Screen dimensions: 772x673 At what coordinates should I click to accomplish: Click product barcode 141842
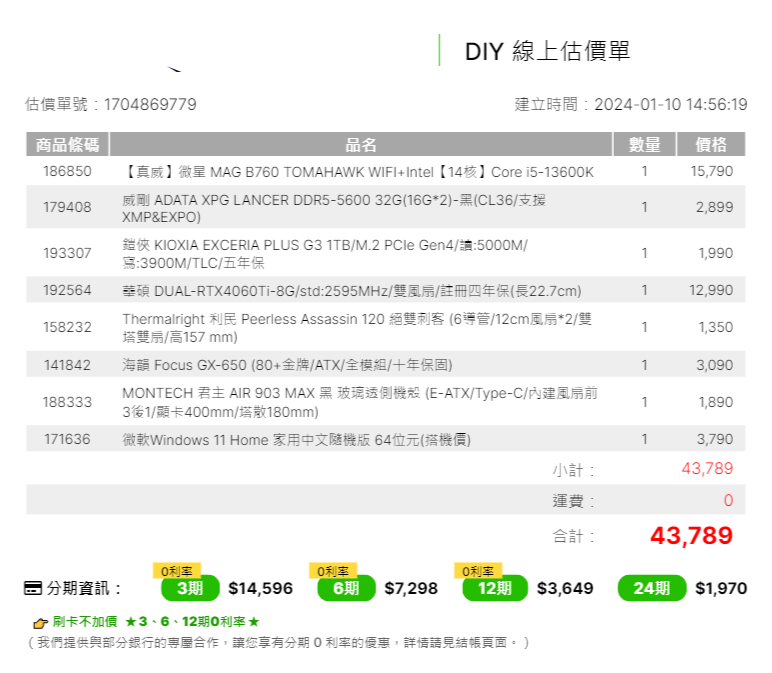(x=67, y=365)
